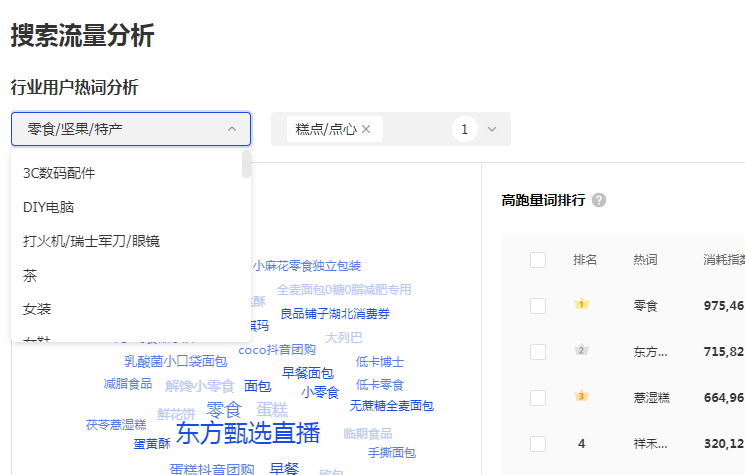Click 蛋黄酥 in the word cloud

click(x=152, y=444)
